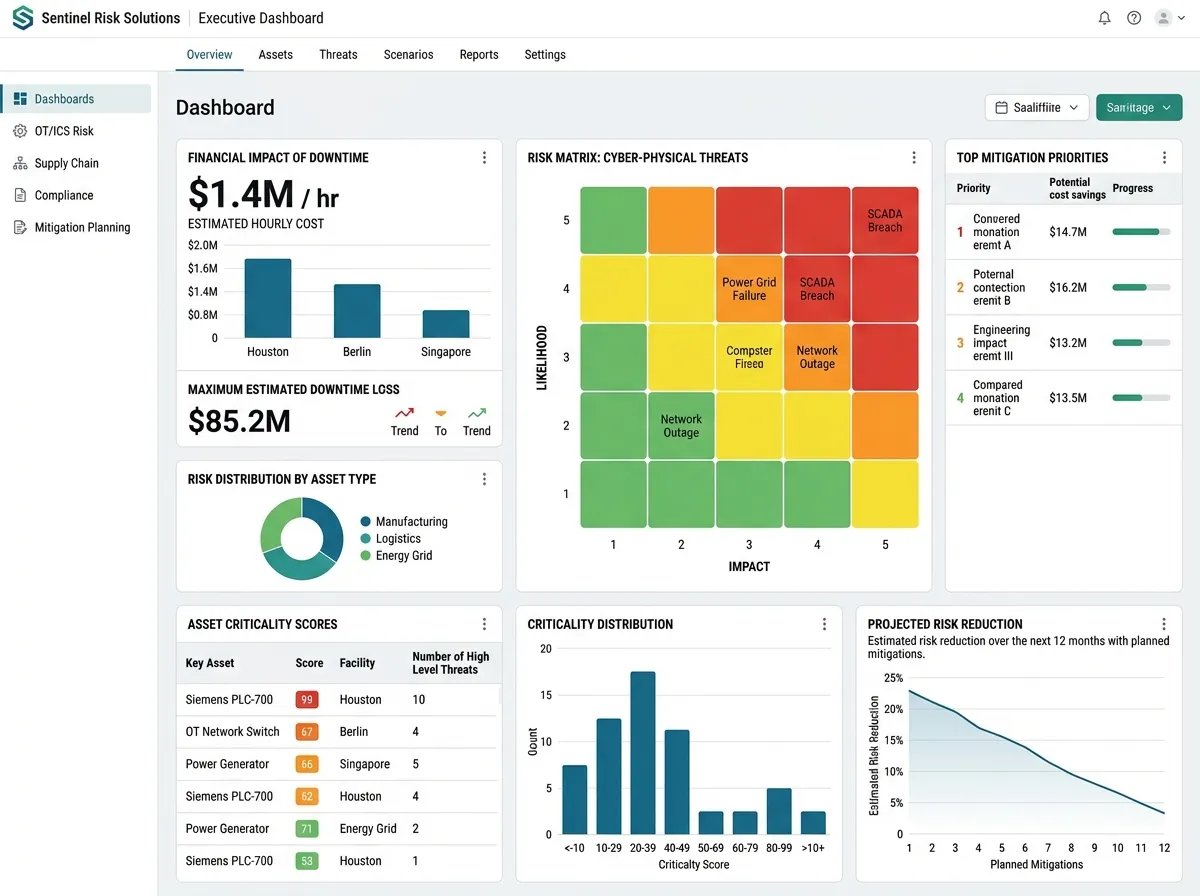Click the Score column header
Viewport: 1200px width, 896px height.
pyautogui.click(x=310, y=663)
